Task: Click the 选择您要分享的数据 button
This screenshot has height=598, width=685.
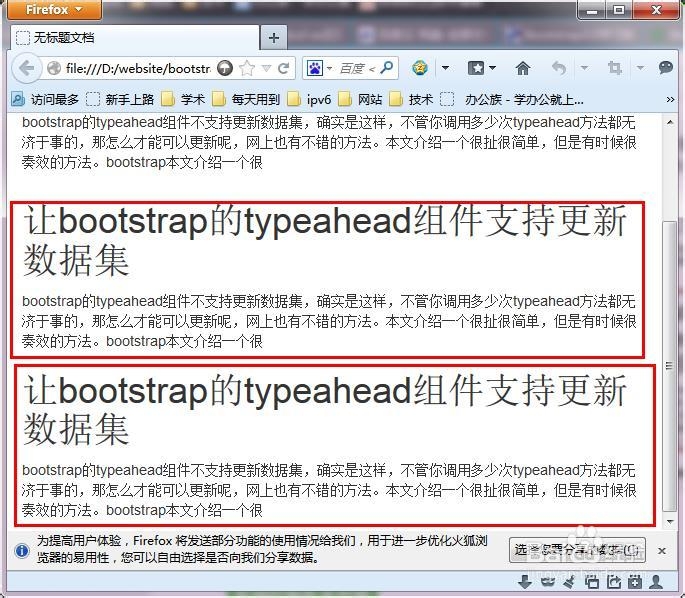Action: click(x=577, y=550)
